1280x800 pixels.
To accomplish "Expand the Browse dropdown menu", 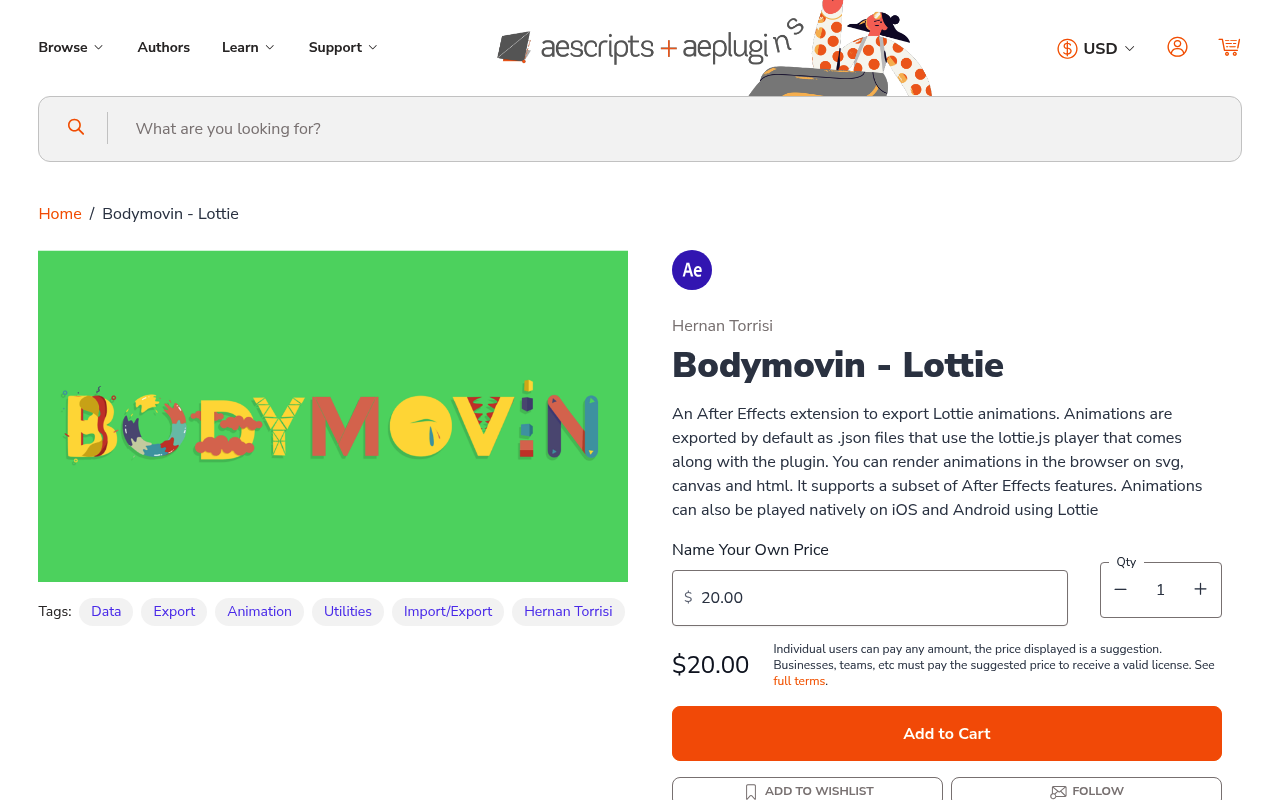I will (x=70, y=46).
